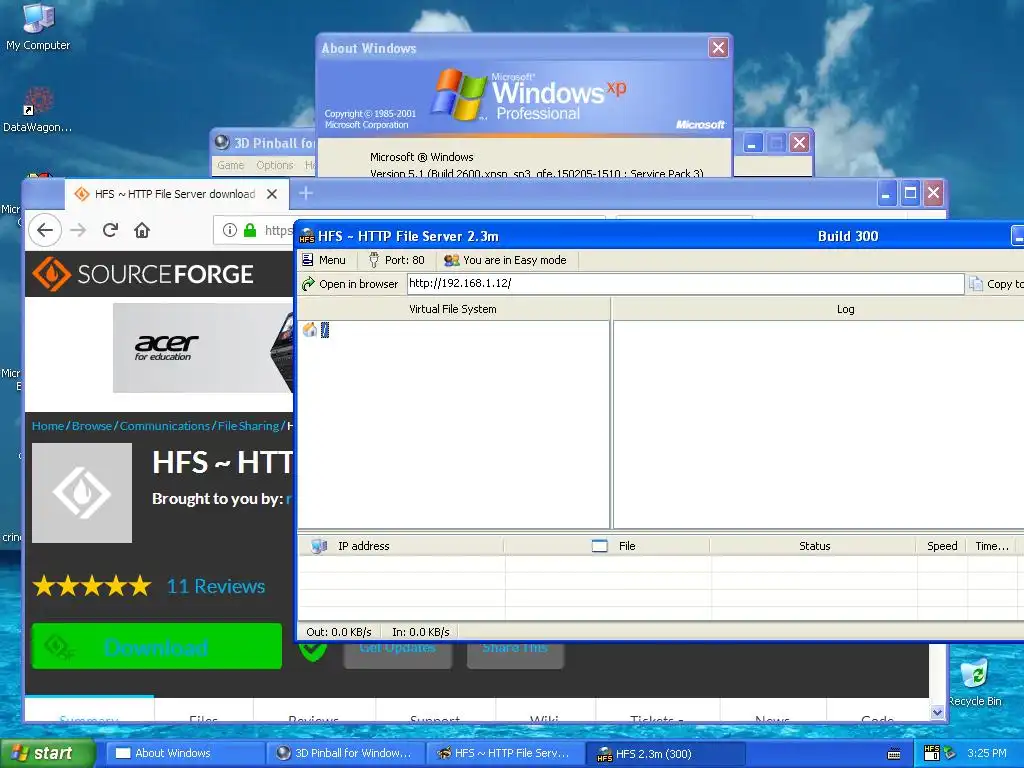Click the HFS title bar icon
1024x768 pixels.
pos(306,236)
